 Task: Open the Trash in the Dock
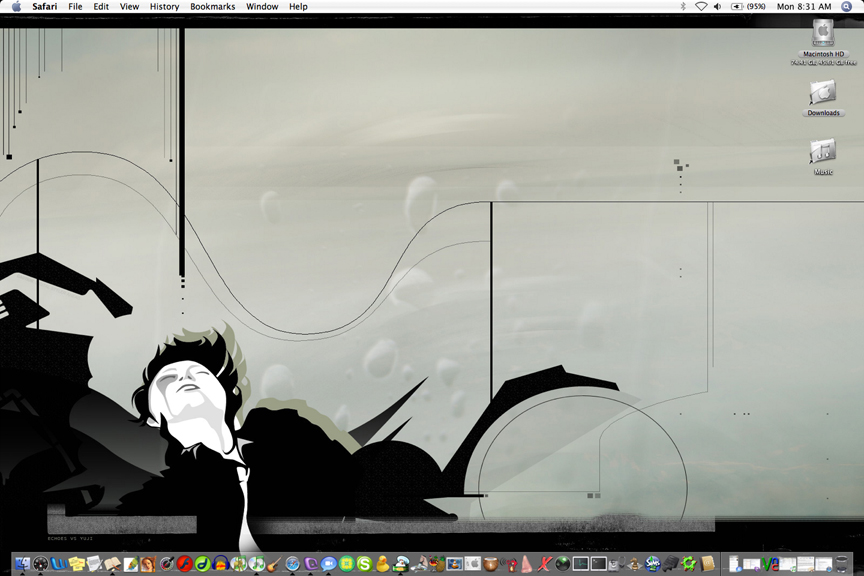pos(841,564)
